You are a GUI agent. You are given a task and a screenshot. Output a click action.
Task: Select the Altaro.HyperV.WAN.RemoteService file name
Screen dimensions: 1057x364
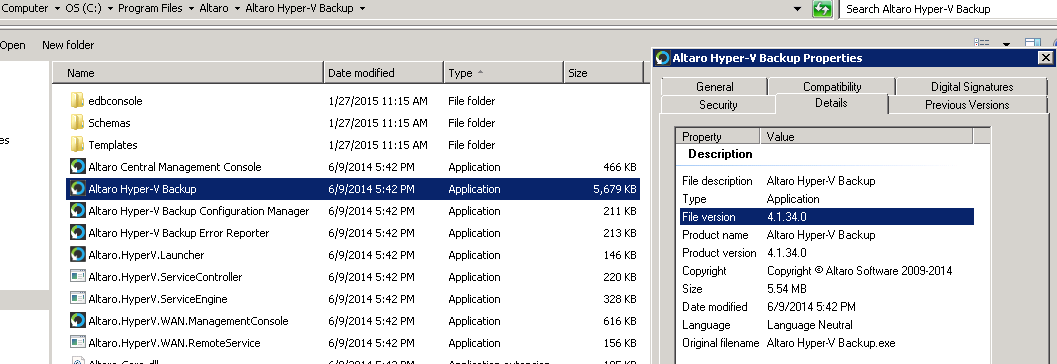coord(174,343)
